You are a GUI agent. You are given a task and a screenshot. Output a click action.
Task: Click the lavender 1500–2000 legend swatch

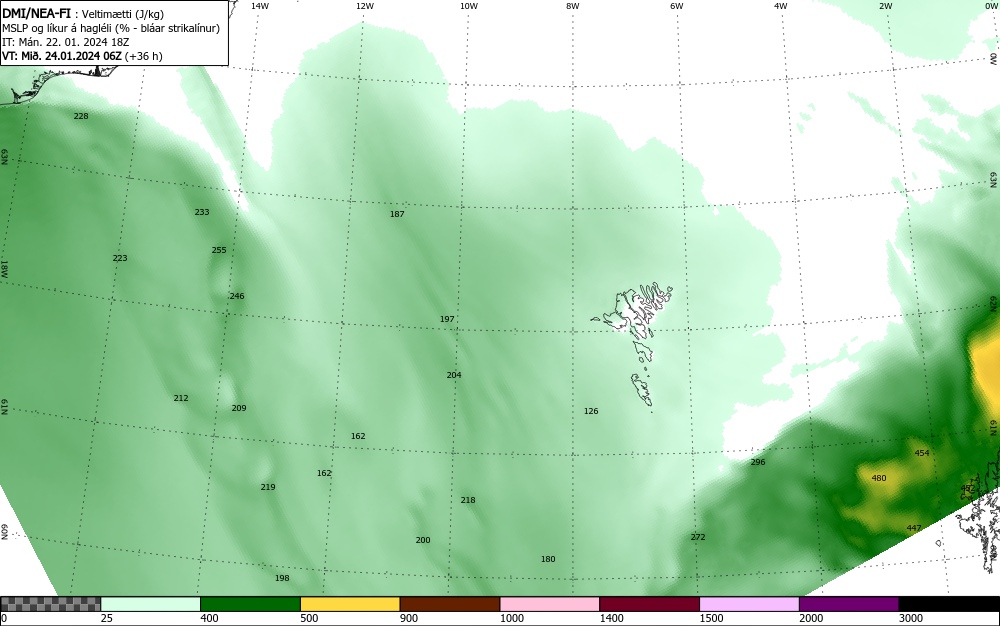749,604
